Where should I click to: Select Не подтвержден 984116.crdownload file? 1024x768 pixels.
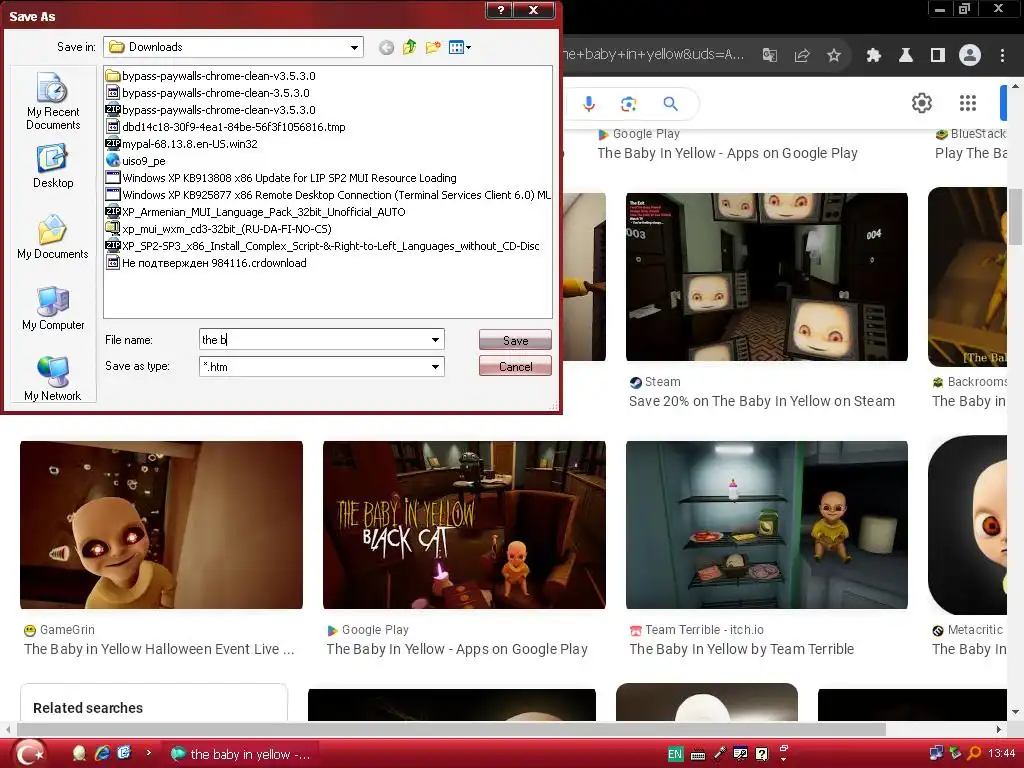pos(206,263)
